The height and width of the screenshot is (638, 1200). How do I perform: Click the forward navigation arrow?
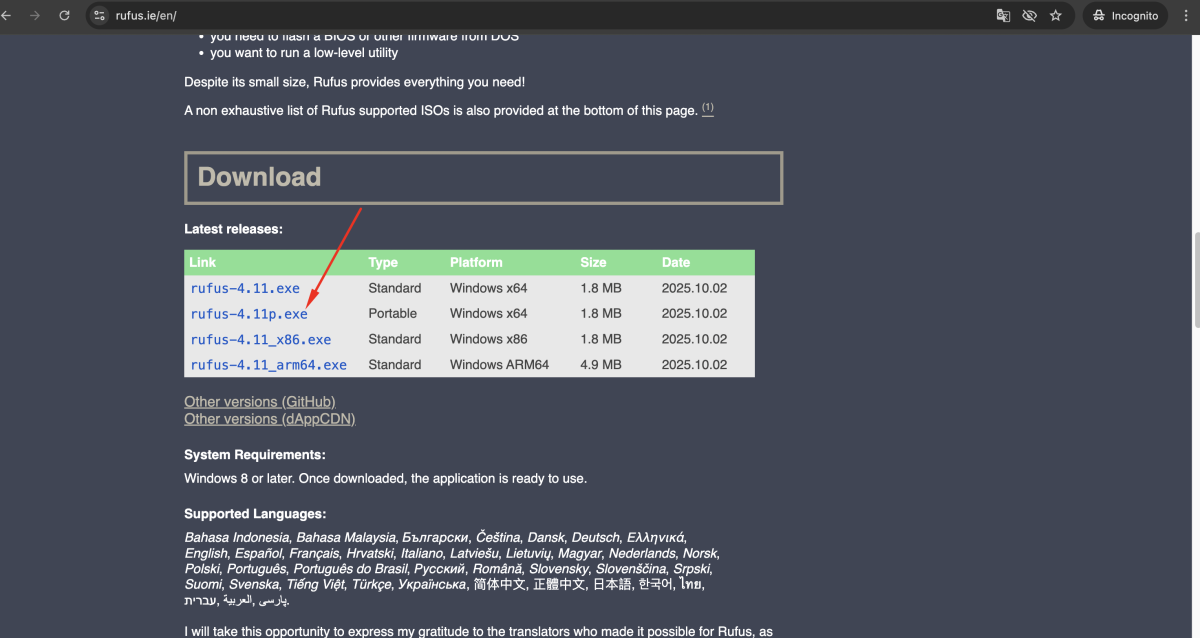[x=36, y=16]
